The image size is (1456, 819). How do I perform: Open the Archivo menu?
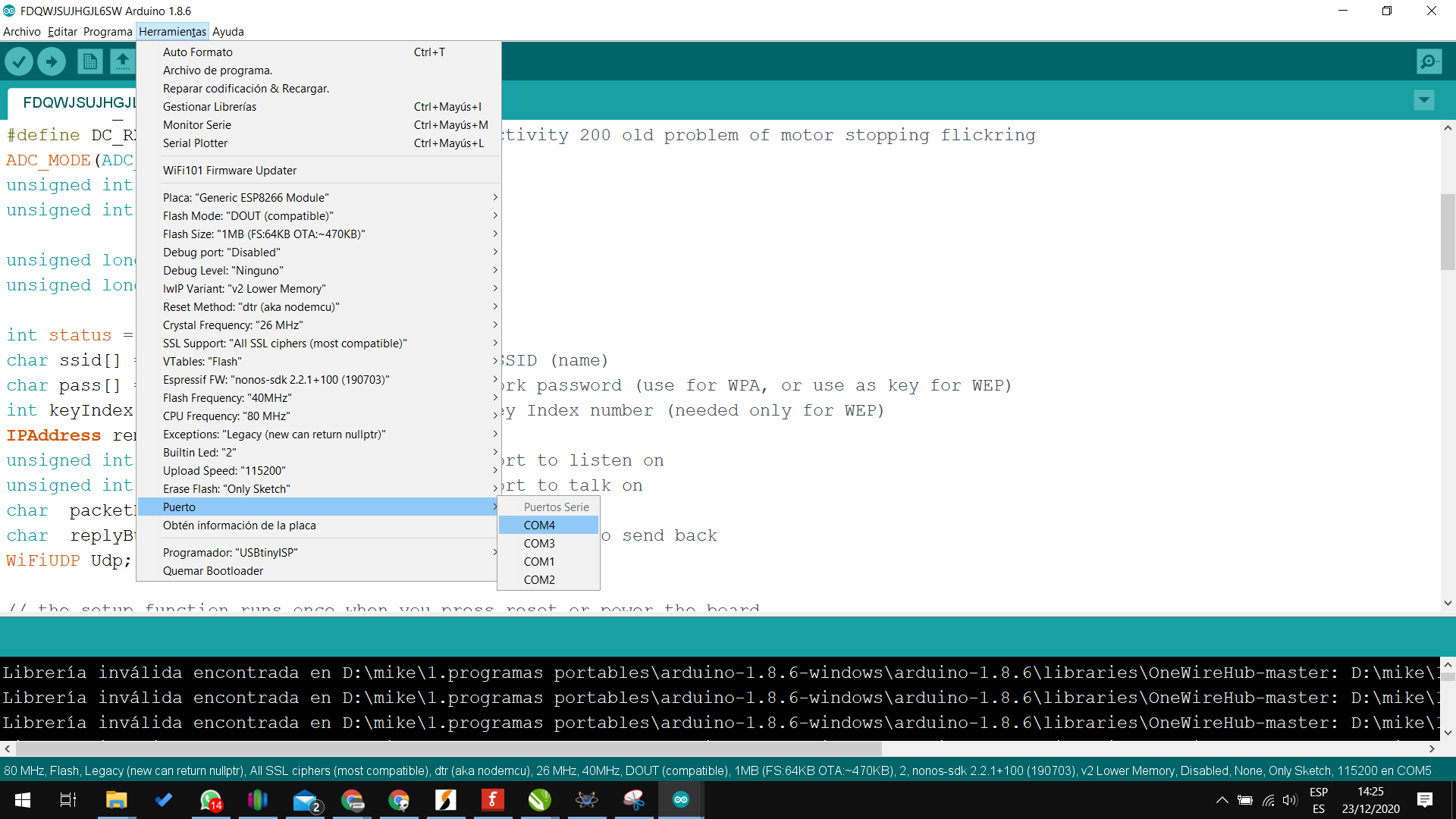[22, 31]
